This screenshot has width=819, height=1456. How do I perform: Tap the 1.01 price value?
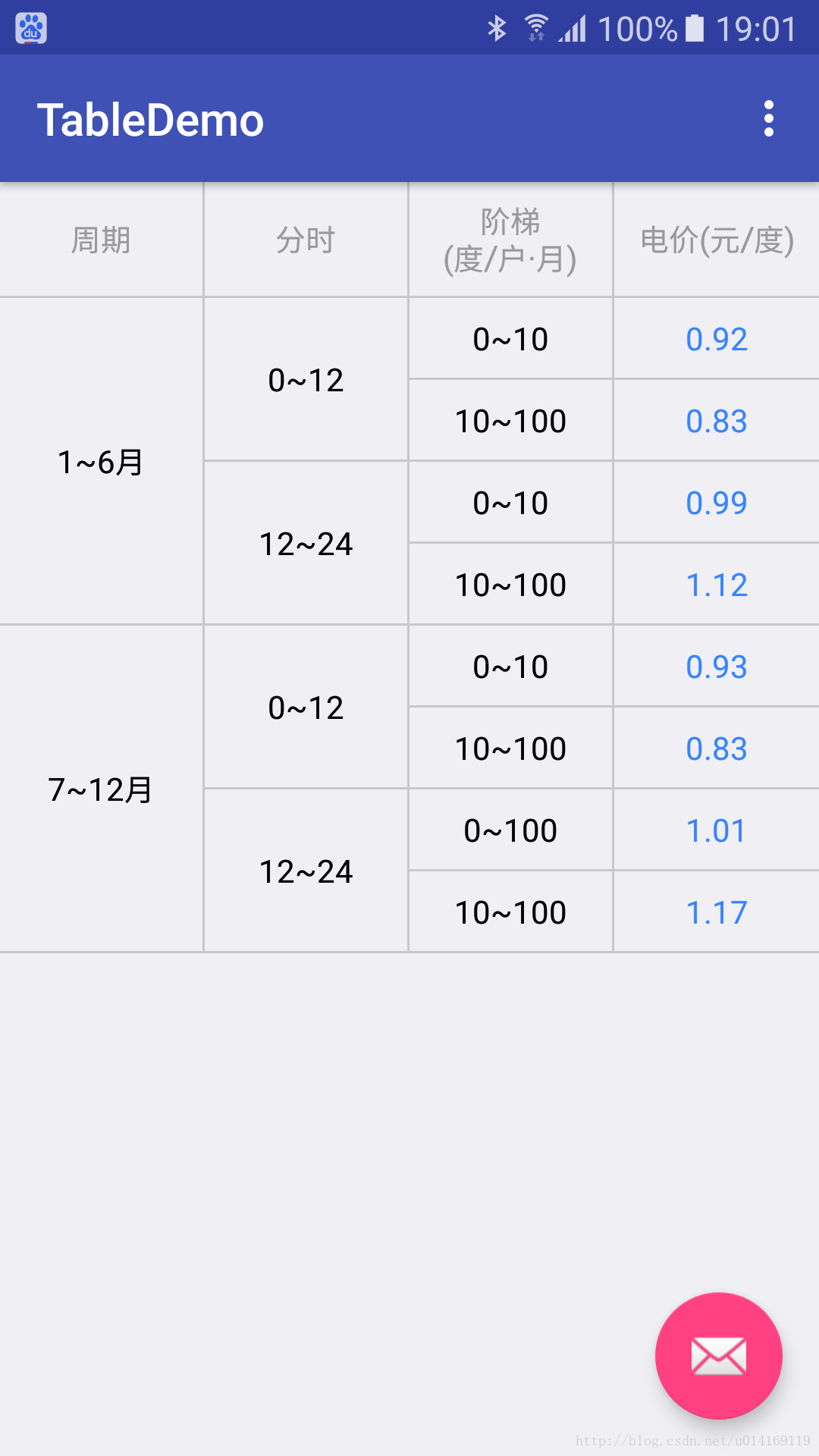[x=717, y=830]
